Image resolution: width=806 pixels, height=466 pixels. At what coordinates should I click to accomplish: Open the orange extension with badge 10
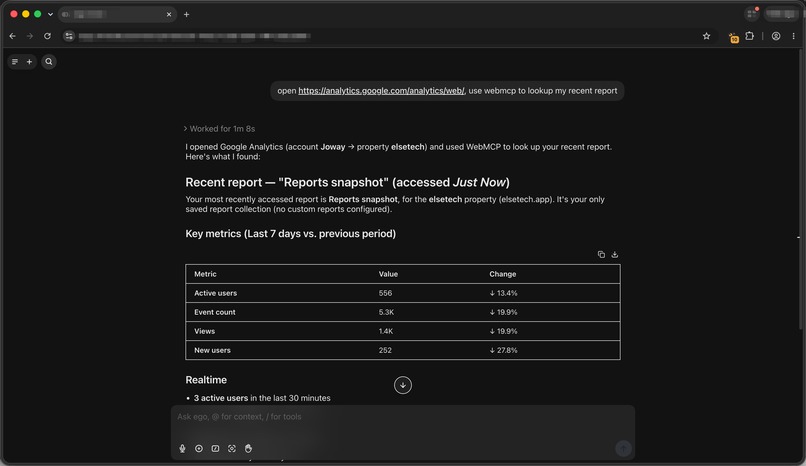click(733, 37)
